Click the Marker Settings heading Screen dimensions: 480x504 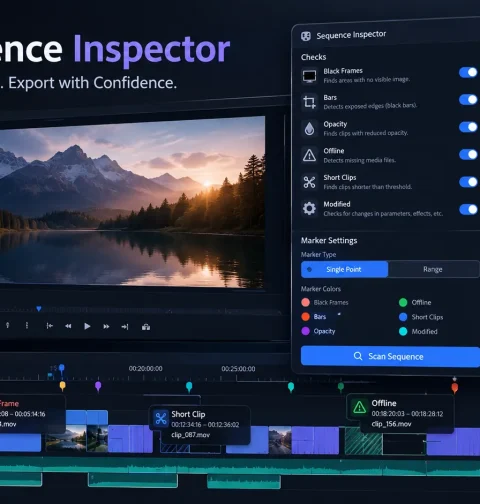(329, 241)
